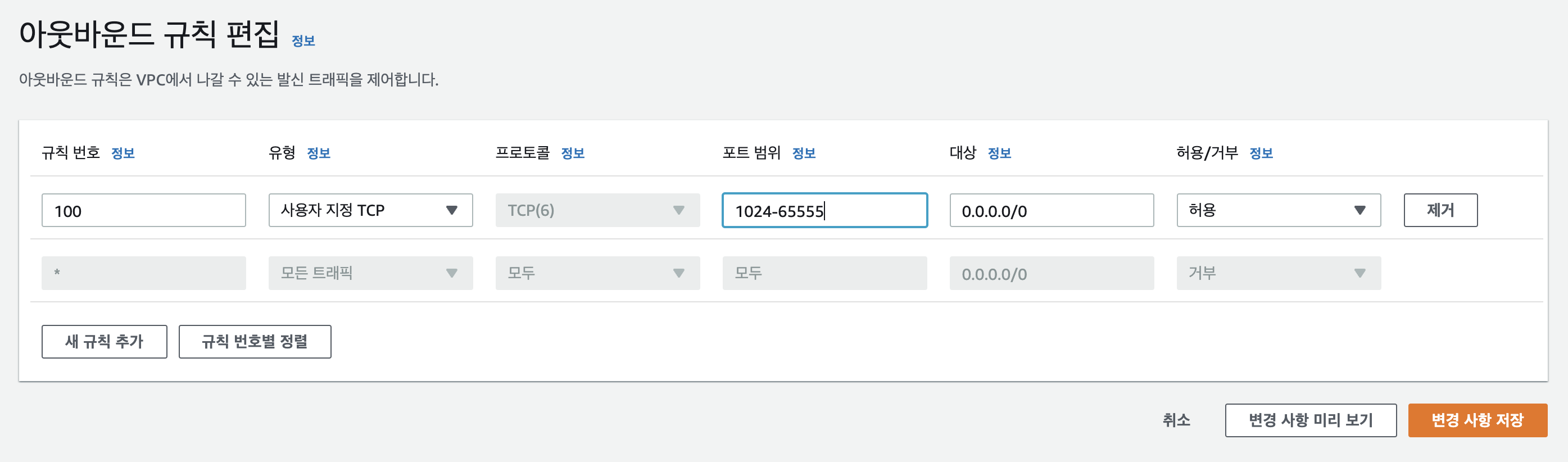
Task: Click the 포트 범위 column label
Action: click(x=752, y=152)
